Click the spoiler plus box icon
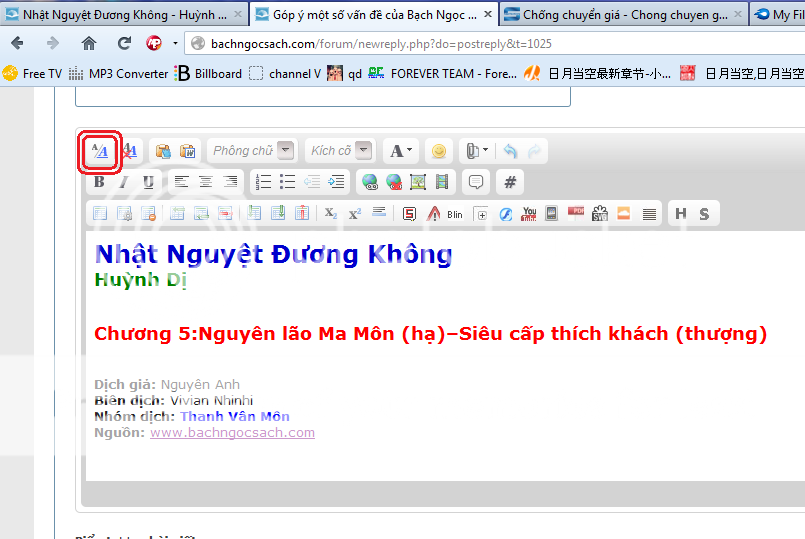 (x=482, y=214)
